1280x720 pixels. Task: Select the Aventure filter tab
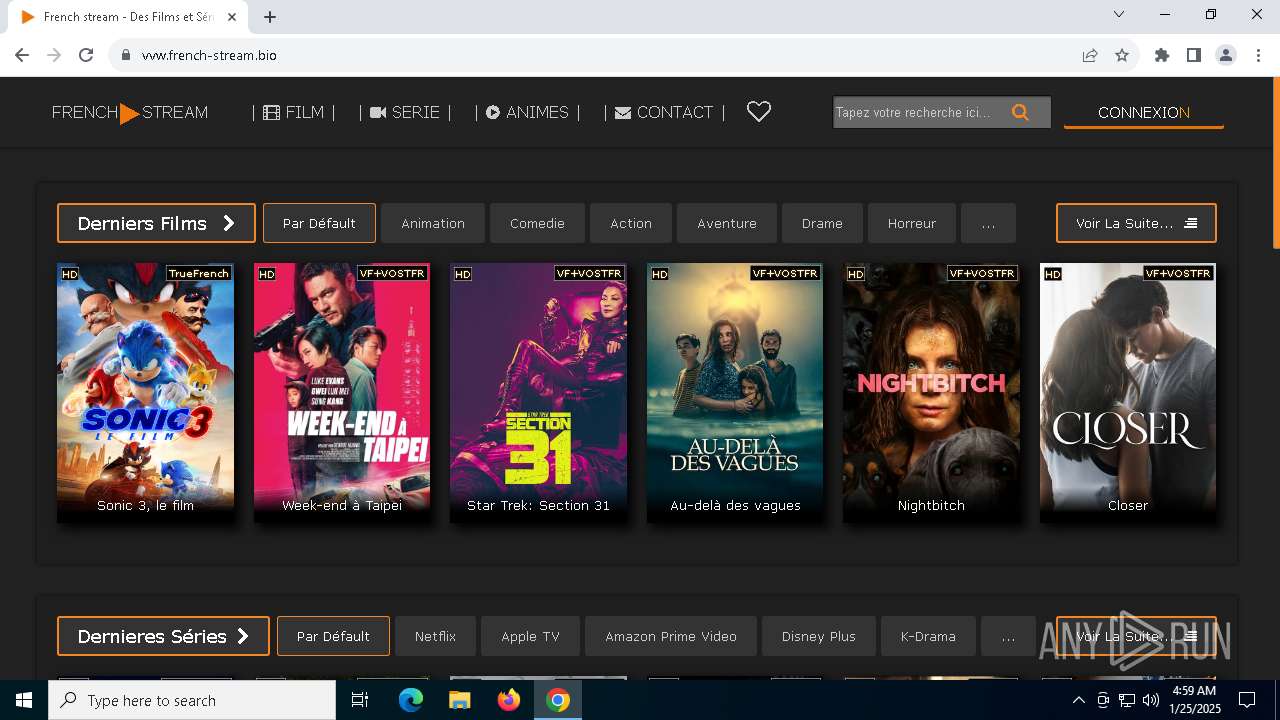pyautogui.click(x=727, y=223)
